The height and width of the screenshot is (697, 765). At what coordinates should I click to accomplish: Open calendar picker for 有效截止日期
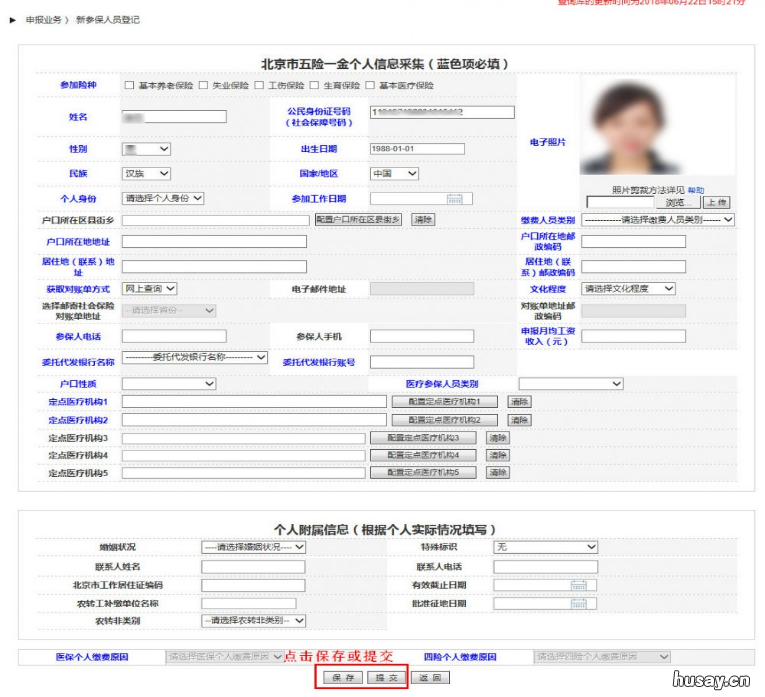click(579, 585)
